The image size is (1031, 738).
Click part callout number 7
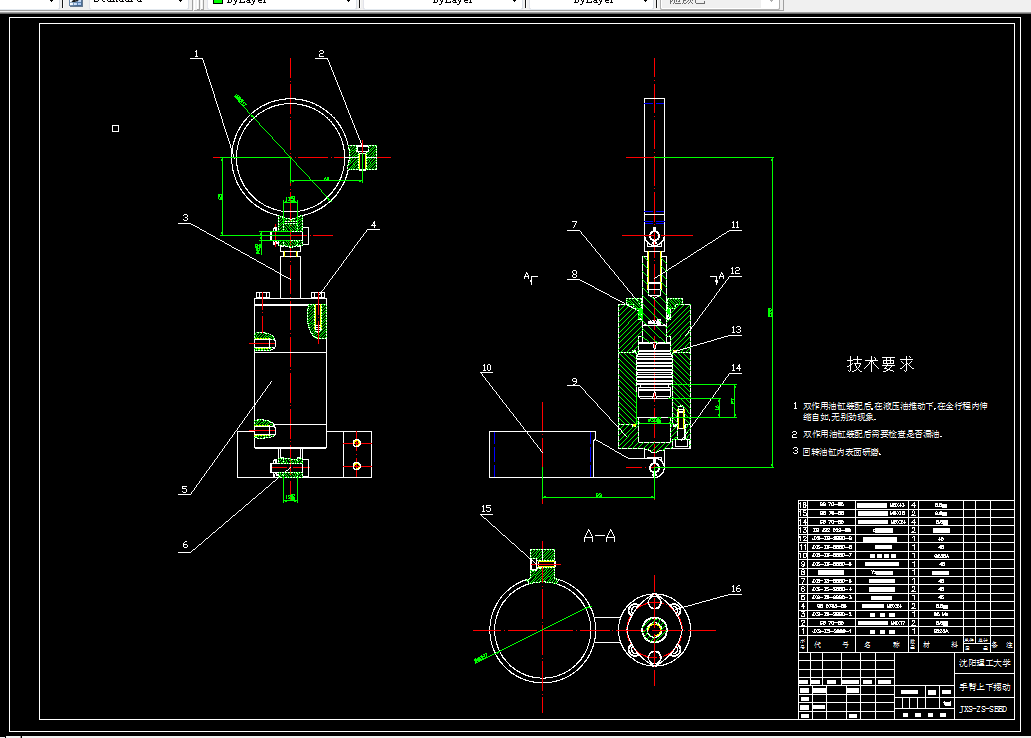[x=575, y=225]
